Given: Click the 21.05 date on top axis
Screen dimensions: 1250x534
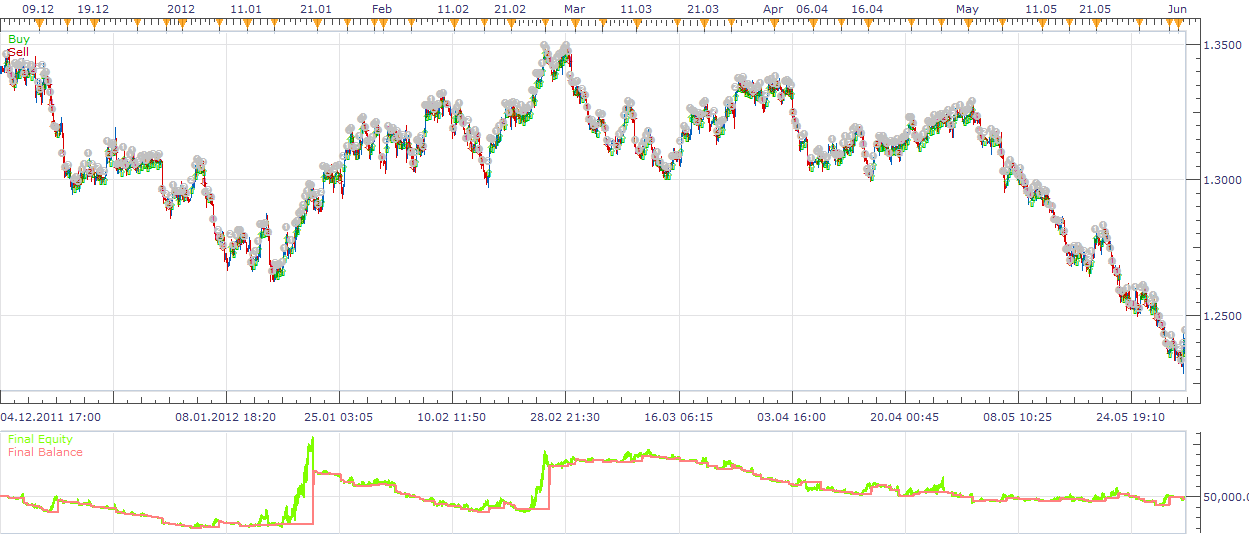Looking at the screenshot, I should (1095, 9).
